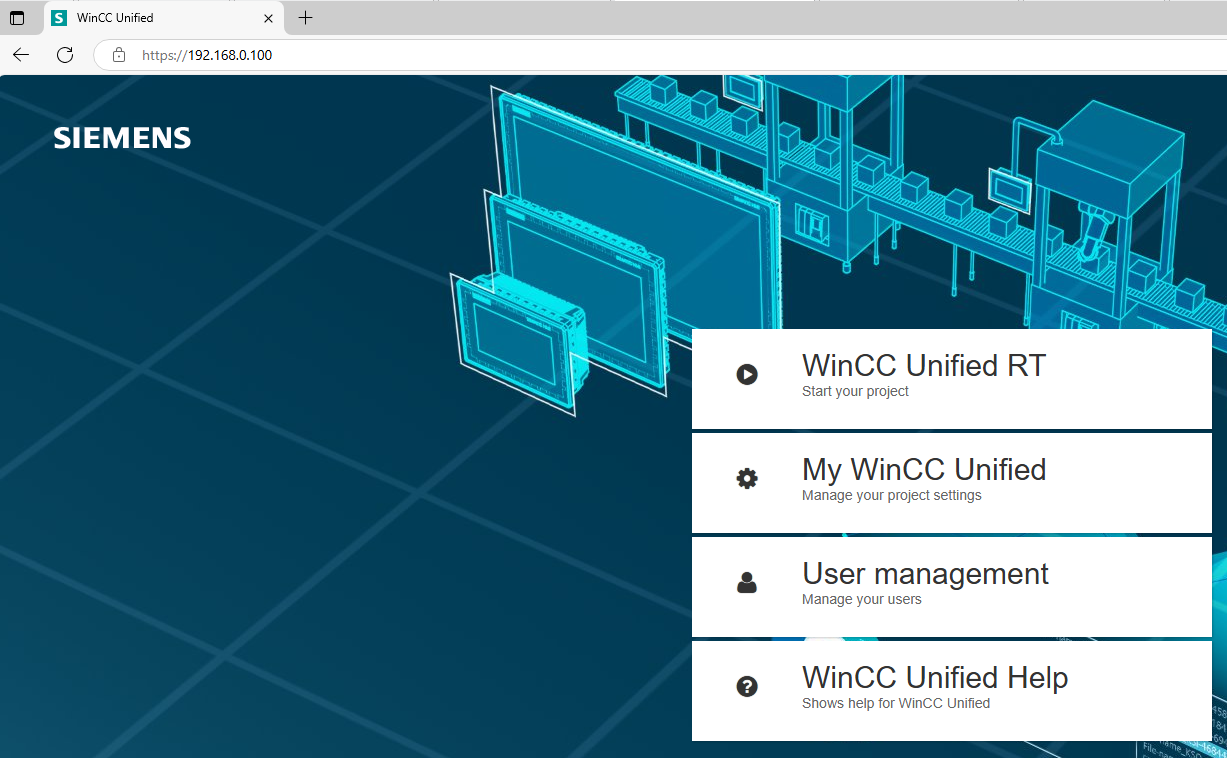Click the play icon for WinCC Unified RT
1227x758 pixels.
tap(747, 375)
